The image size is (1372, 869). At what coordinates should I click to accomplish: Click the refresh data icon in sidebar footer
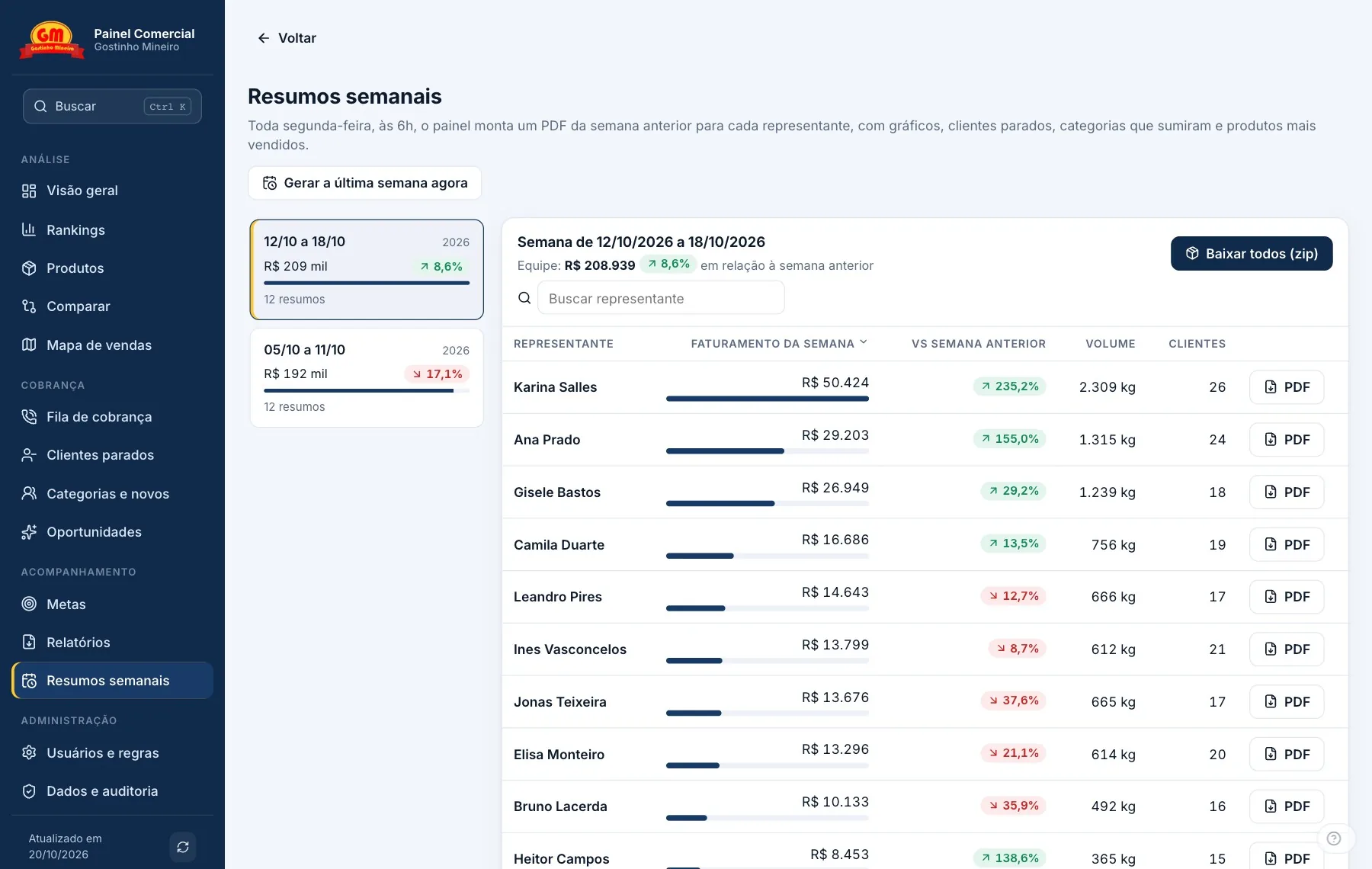[x=183, y=847]
